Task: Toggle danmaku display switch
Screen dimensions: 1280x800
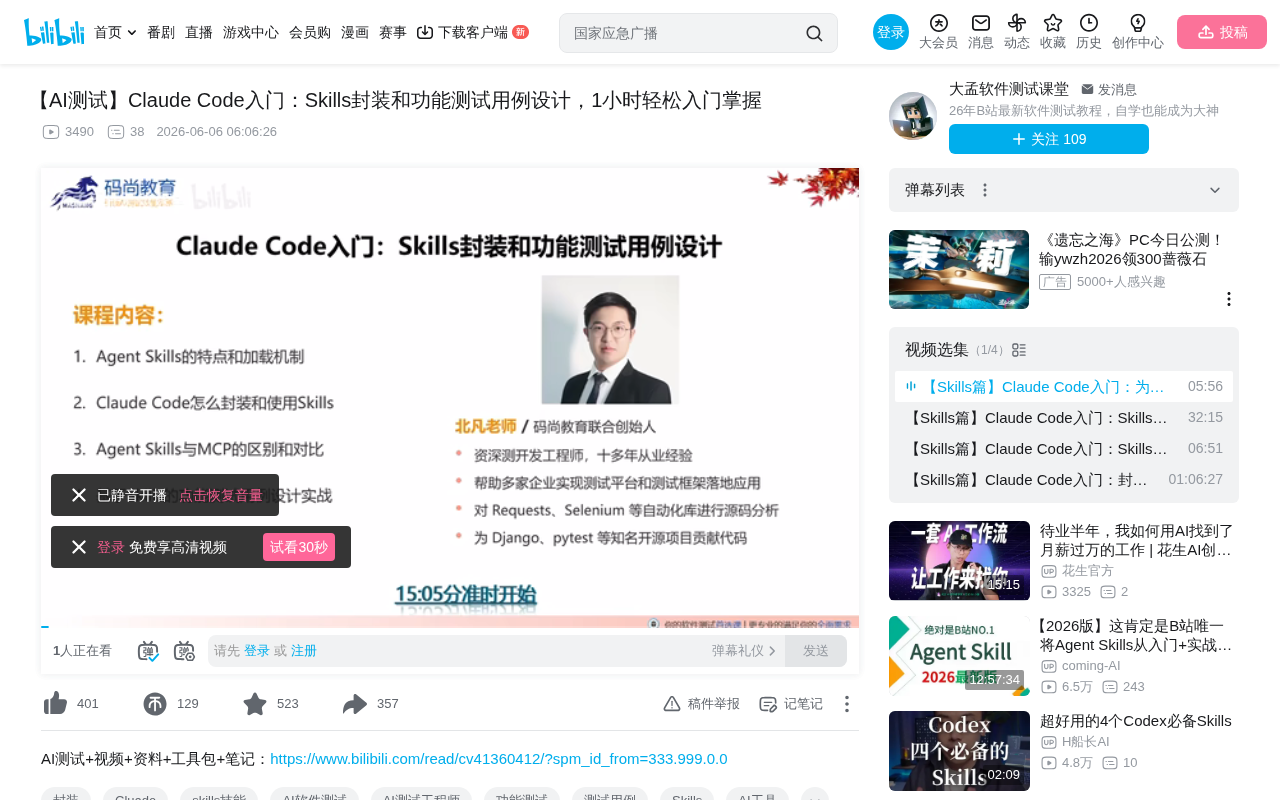Action: pos(148,651)
